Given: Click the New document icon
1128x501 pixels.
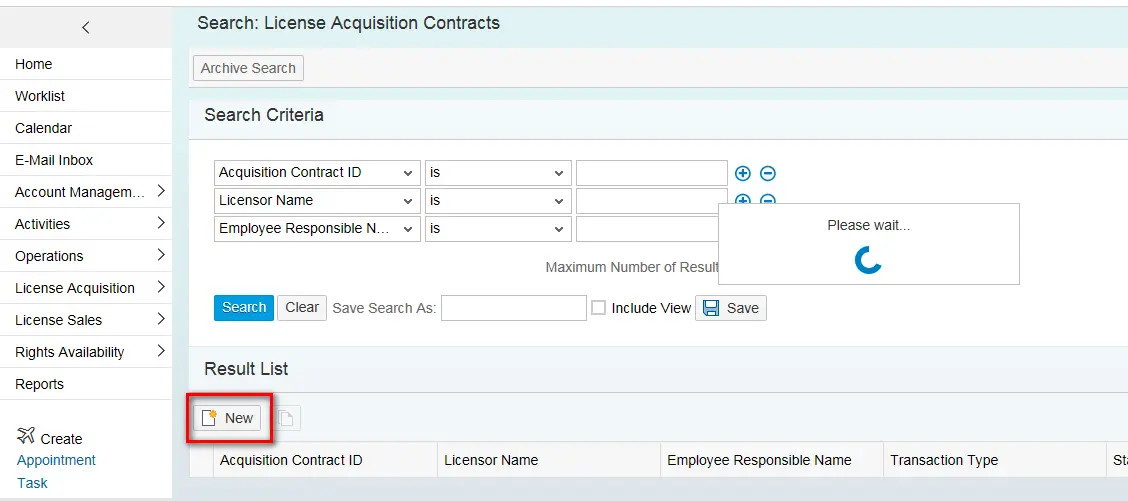Looking at the screenshot, I should pyautogui.click(x=210, y=418).
